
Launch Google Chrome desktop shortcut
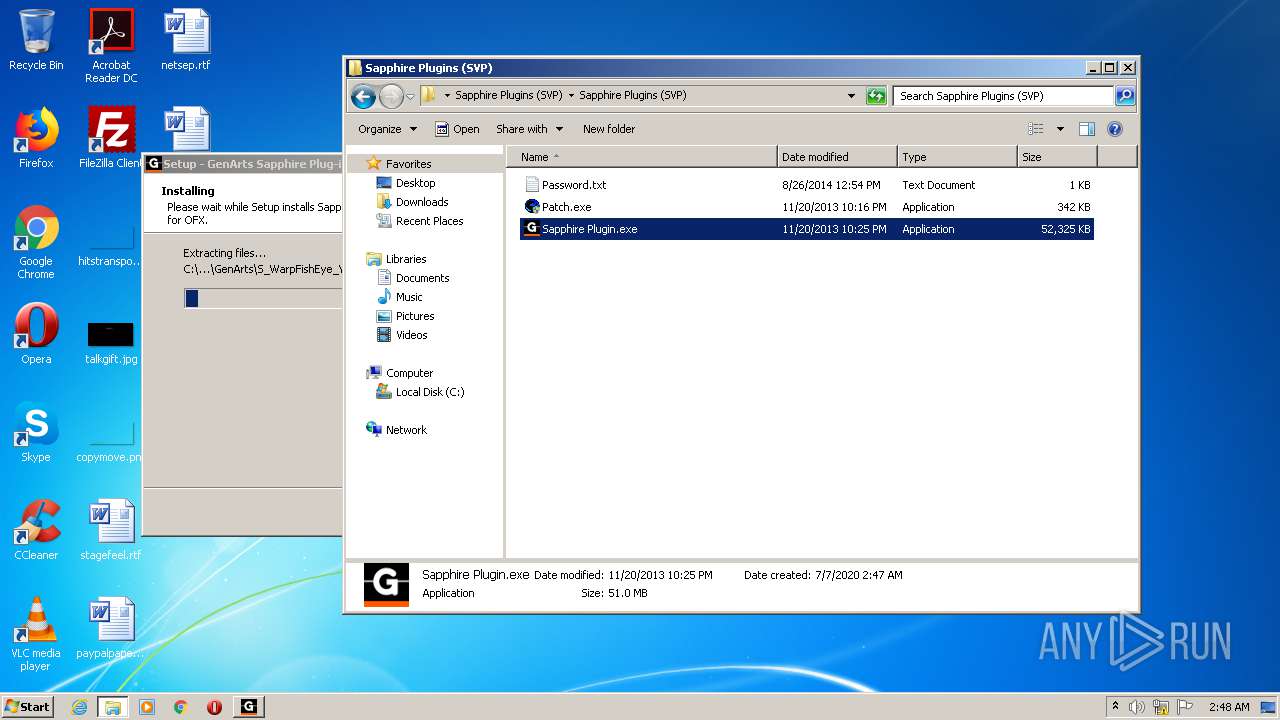(x=36, y=242)
